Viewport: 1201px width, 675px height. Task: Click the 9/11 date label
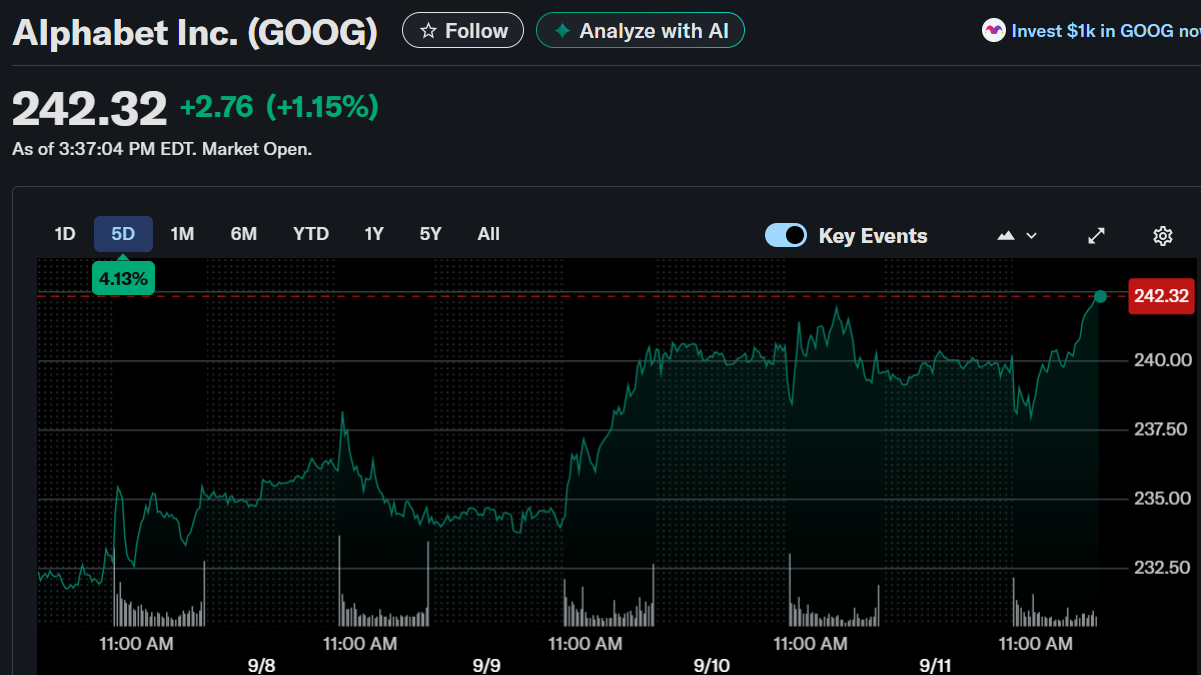[937, 665]
